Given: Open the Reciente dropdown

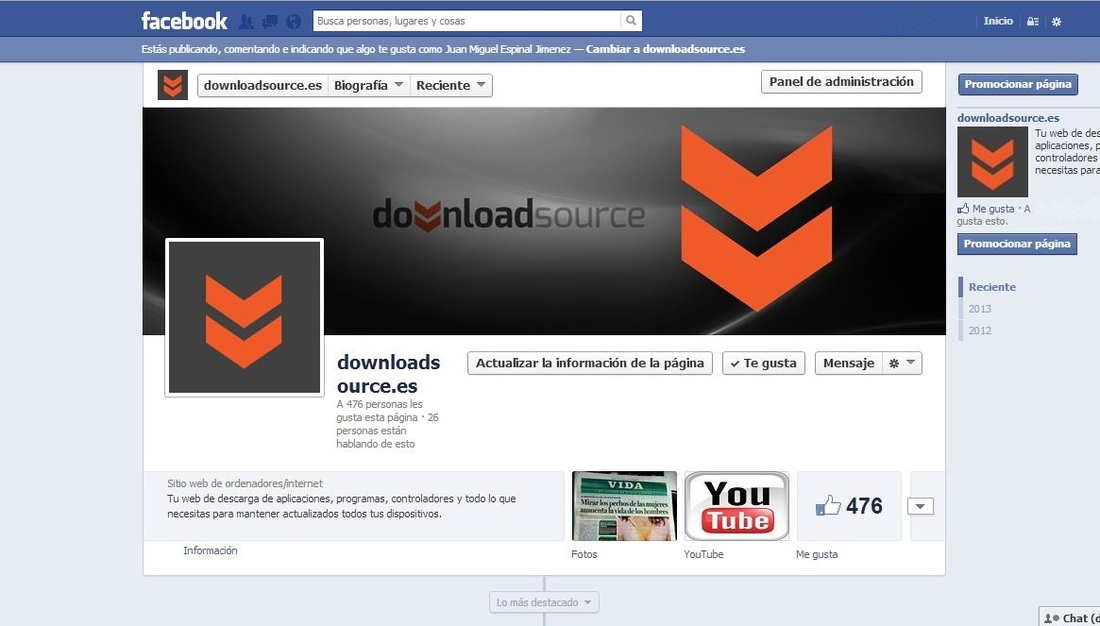Looking at the screenshot, I should (x=451, y=85).
